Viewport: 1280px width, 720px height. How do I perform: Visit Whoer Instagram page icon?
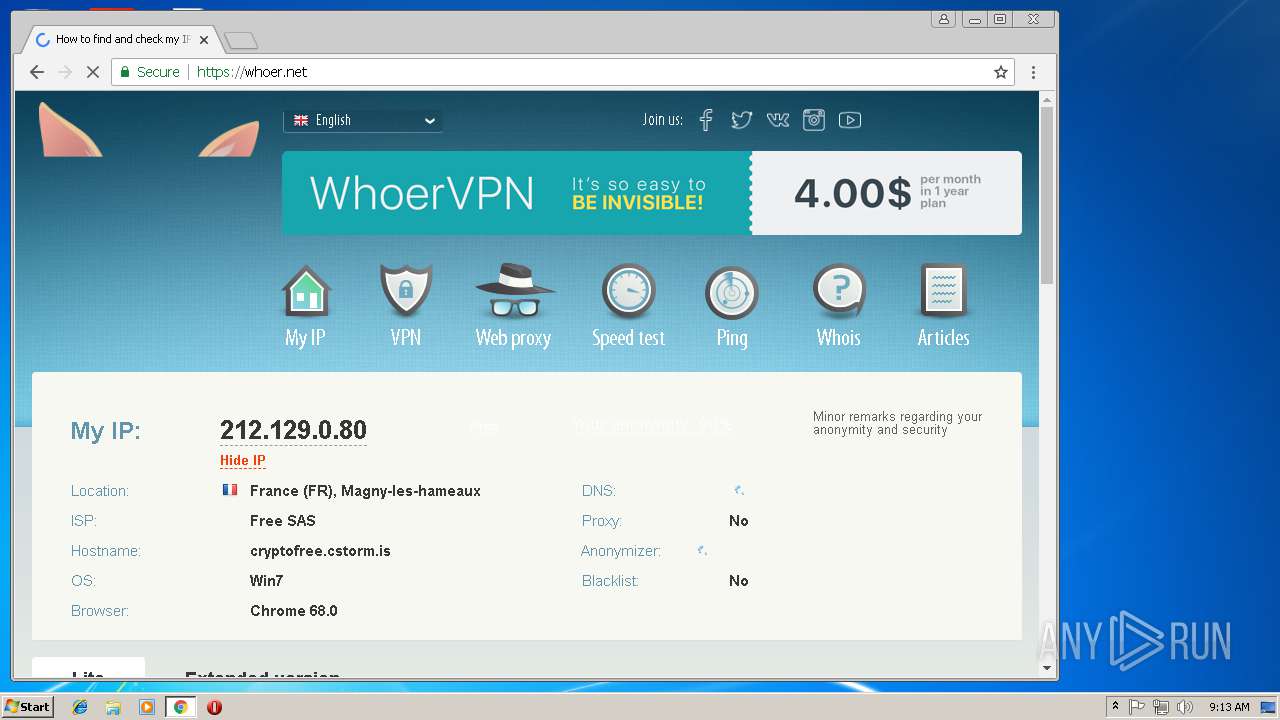tap(814, 120)
